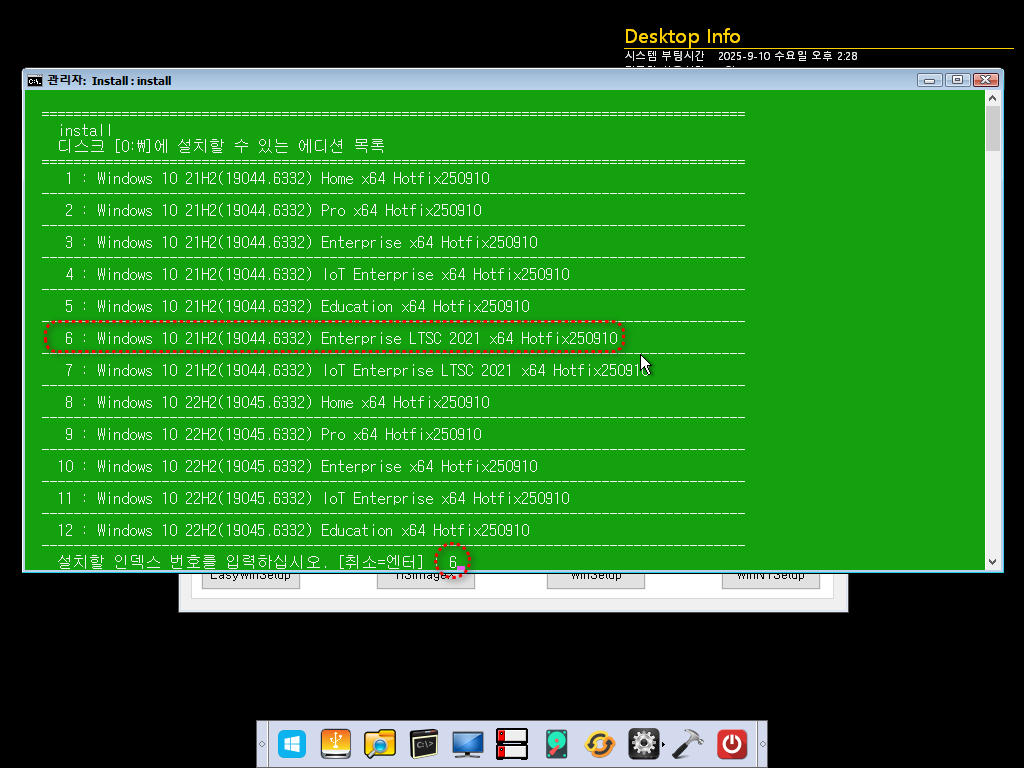Expand submenu arrow beside gear icon

coord(664,744)
